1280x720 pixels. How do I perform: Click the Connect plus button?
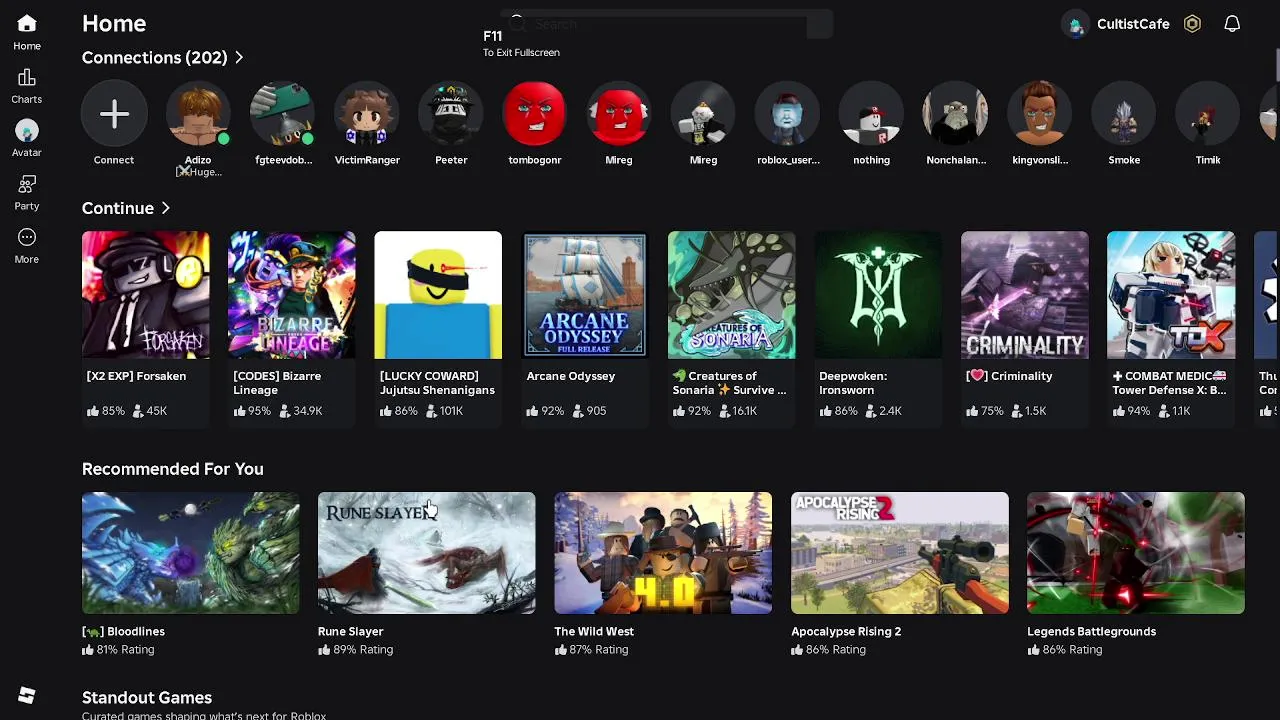point(114,114)
